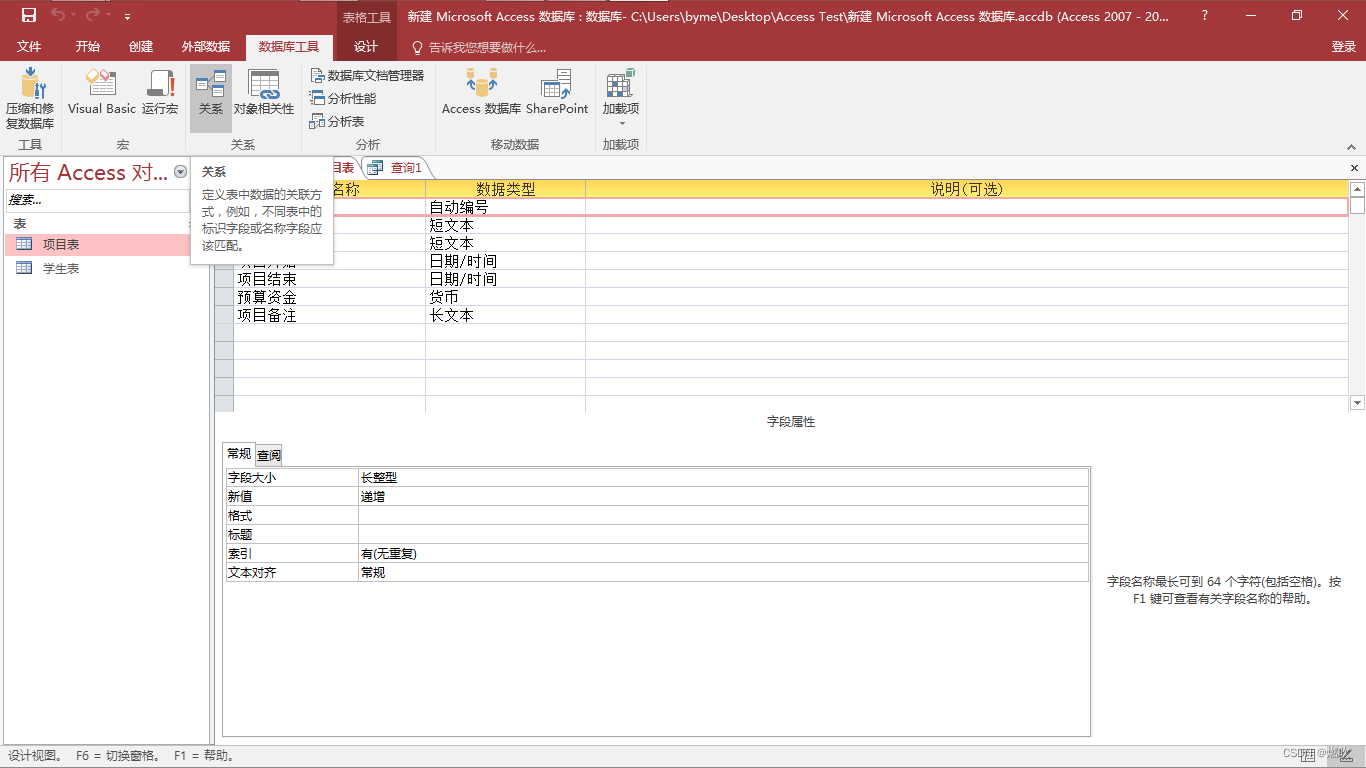Click the Redo arrow in title bar
Screen dimensions: 1366x768
[x=94, y=15]
